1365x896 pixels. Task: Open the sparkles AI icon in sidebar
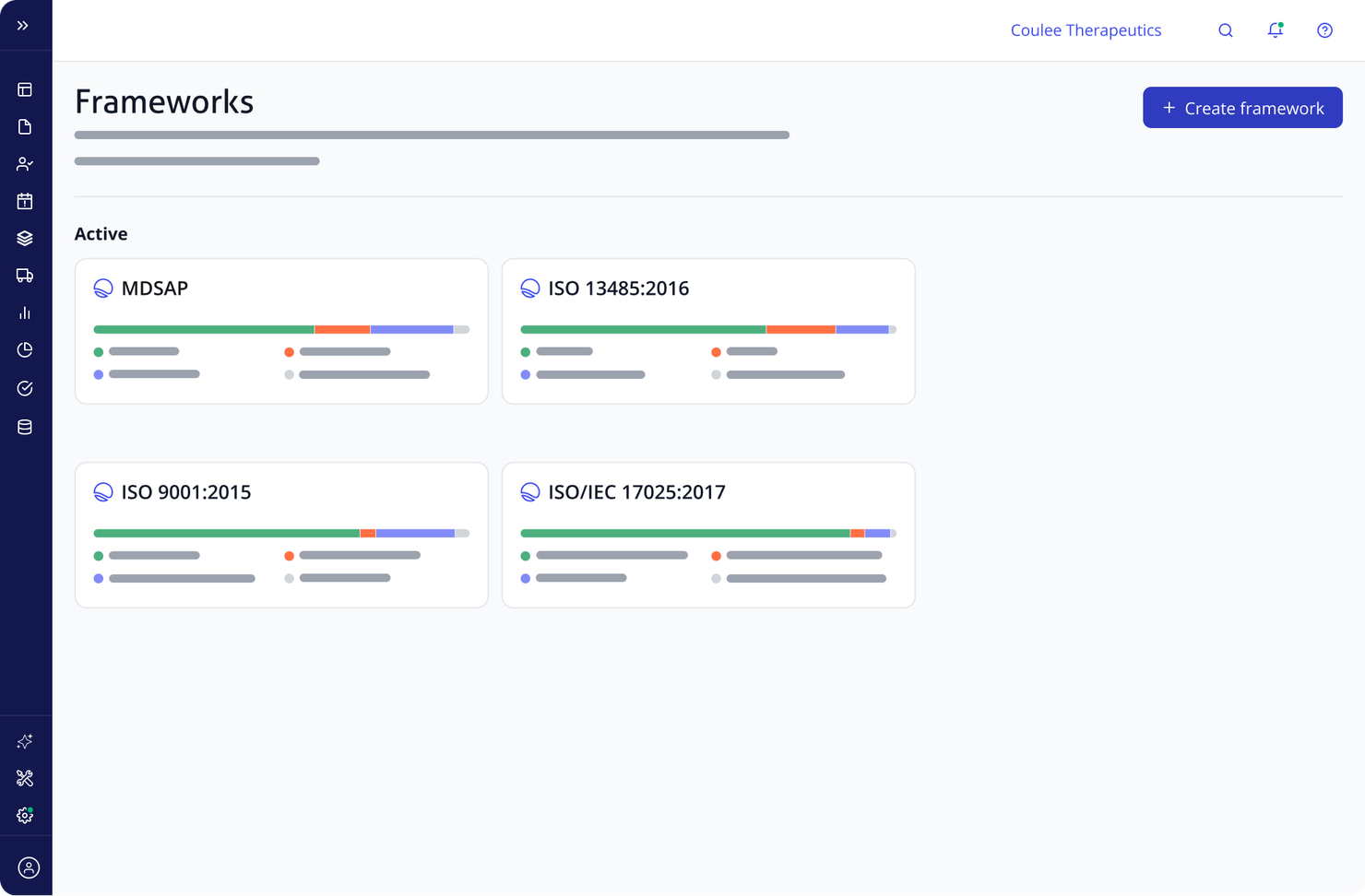25,741
